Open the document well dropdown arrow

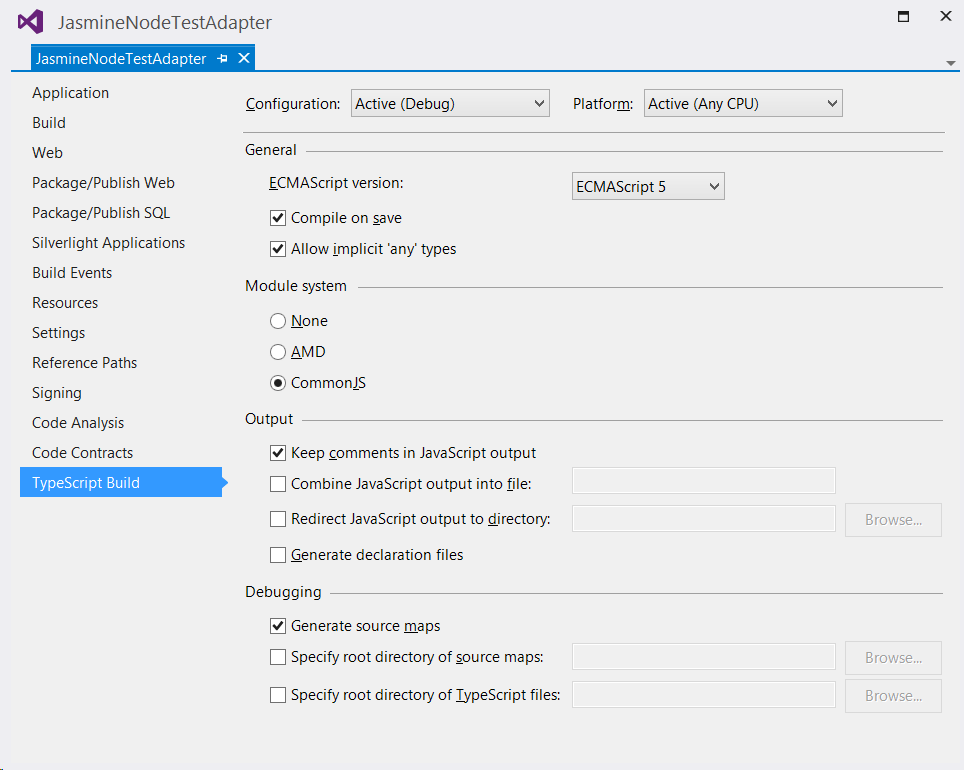(950, 64)
